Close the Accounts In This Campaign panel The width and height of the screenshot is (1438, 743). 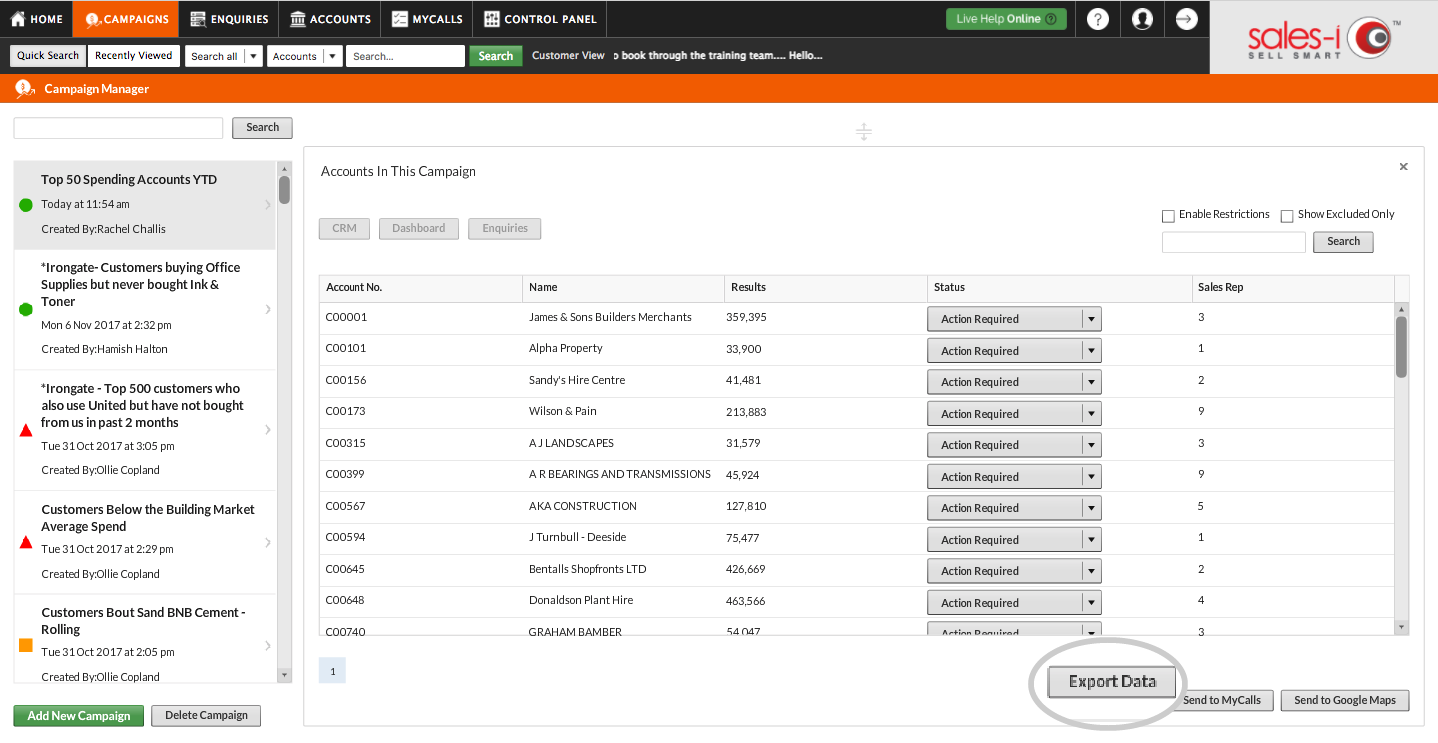[1403, 167]
